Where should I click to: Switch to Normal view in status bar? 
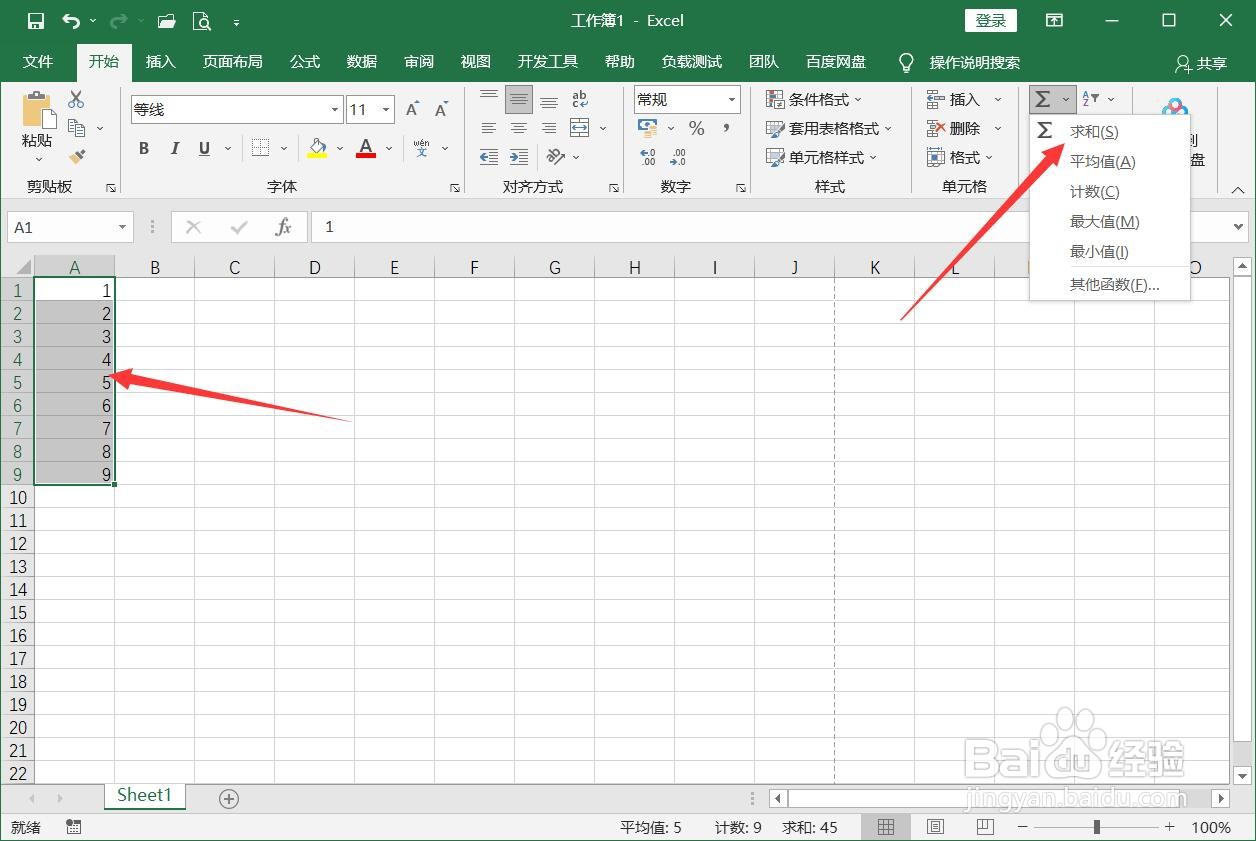click(x=886, y=827)
